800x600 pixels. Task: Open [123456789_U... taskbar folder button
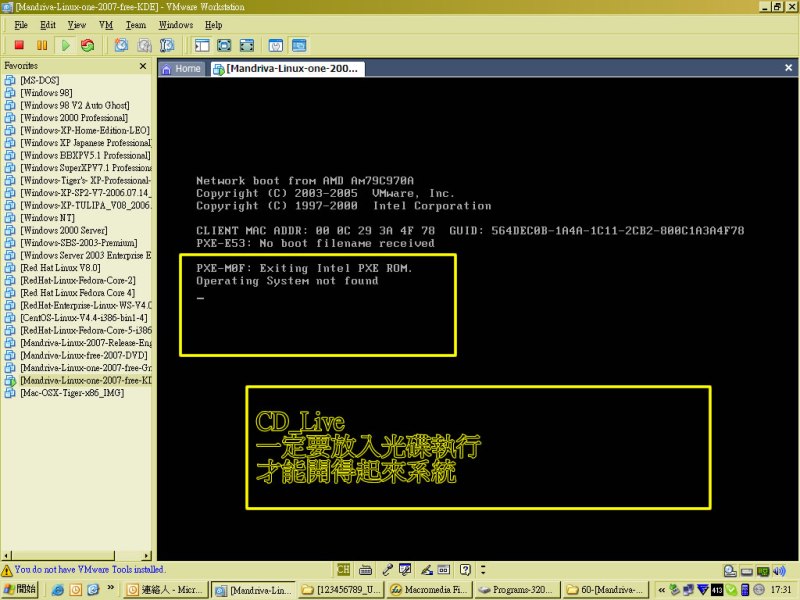[x=341, y=590]
